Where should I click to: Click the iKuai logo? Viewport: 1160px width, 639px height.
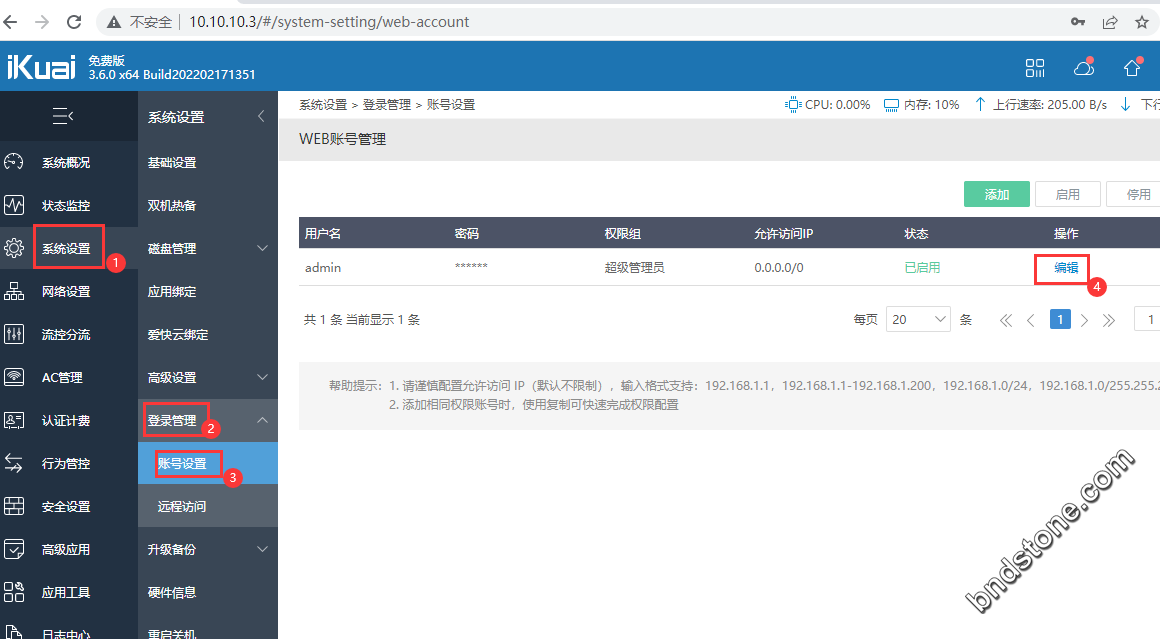coord(41,67)
